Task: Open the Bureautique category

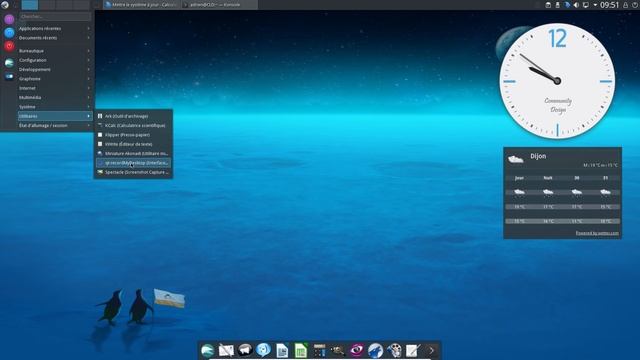Action: tap(55, 51)
